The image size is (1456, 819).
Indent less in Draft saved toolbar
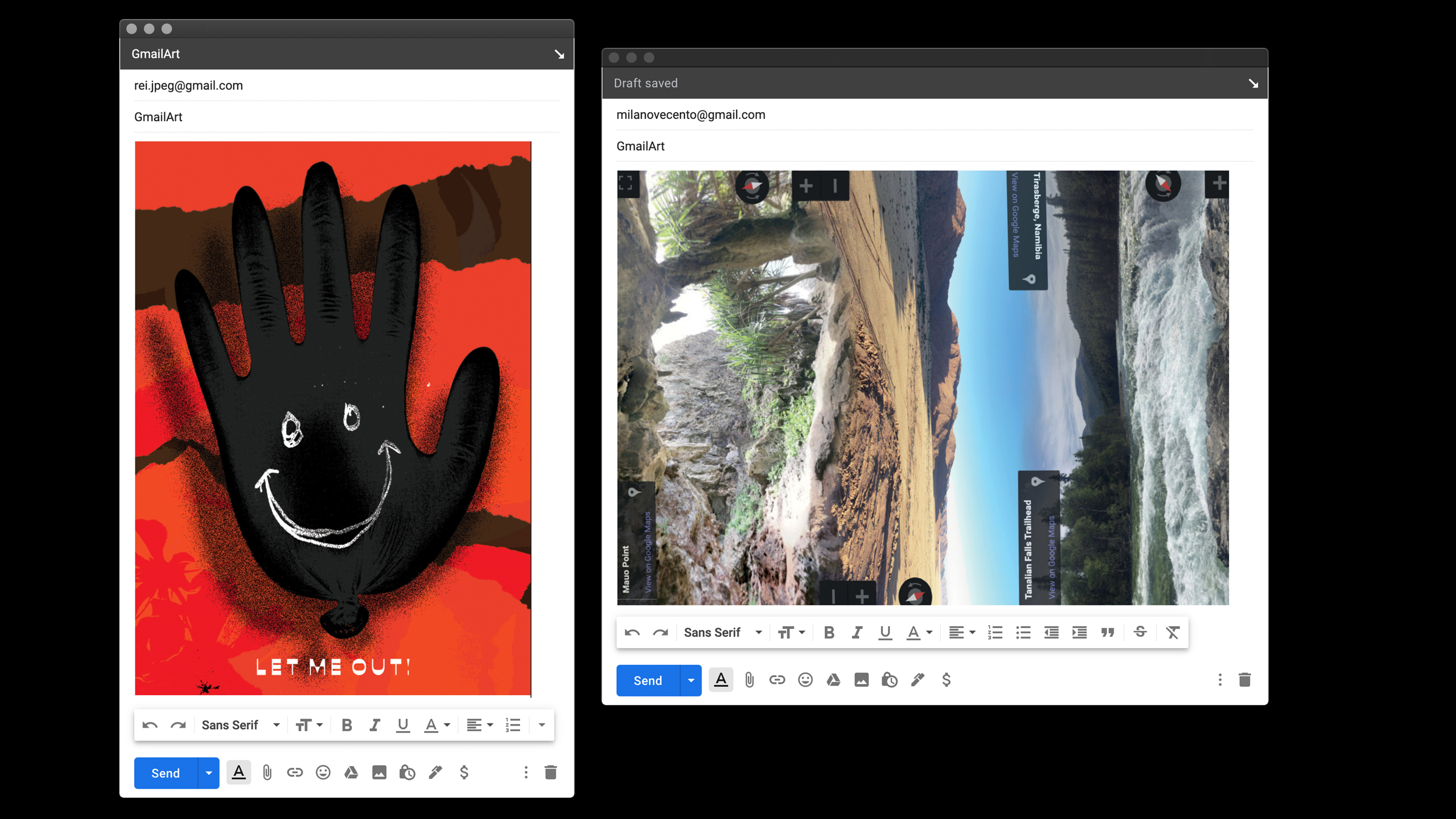[x=1051, y=632]
